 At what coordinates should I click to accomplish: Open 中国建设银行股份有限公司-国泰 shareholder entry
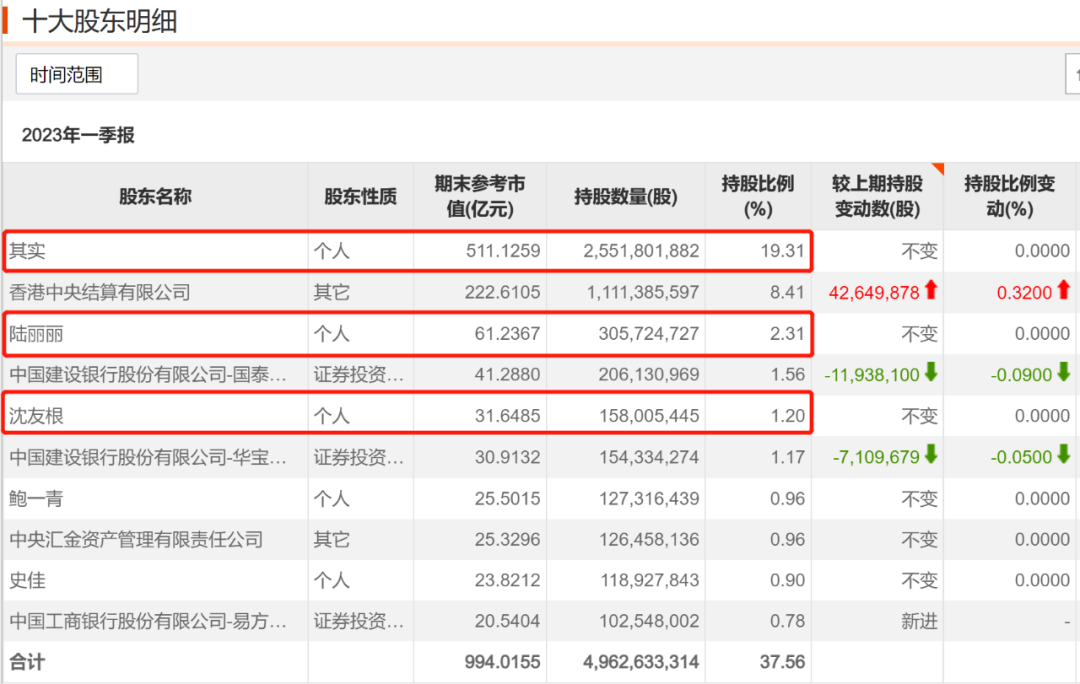point(147,375)
